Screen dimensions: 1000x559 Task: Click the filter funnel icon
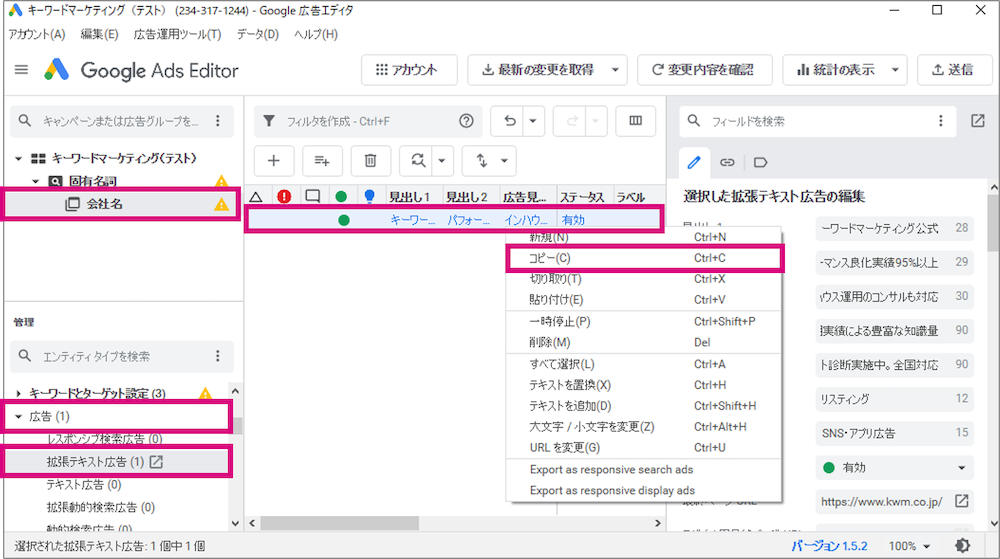click(x=269, y=121)
